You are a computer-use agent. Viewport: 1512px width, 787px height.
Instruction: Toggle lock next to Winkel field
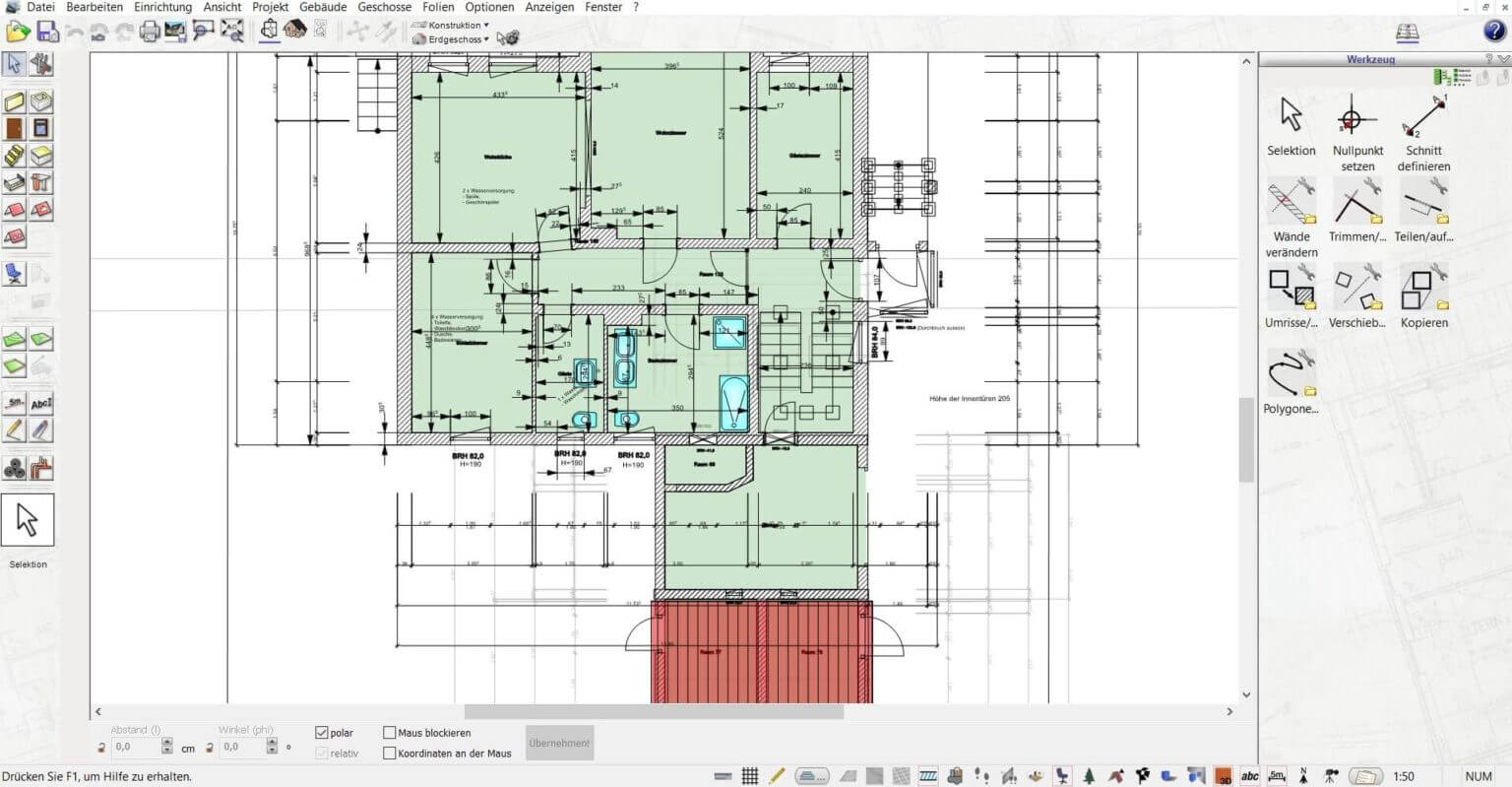pyautogui.click(x=210, y=748)
